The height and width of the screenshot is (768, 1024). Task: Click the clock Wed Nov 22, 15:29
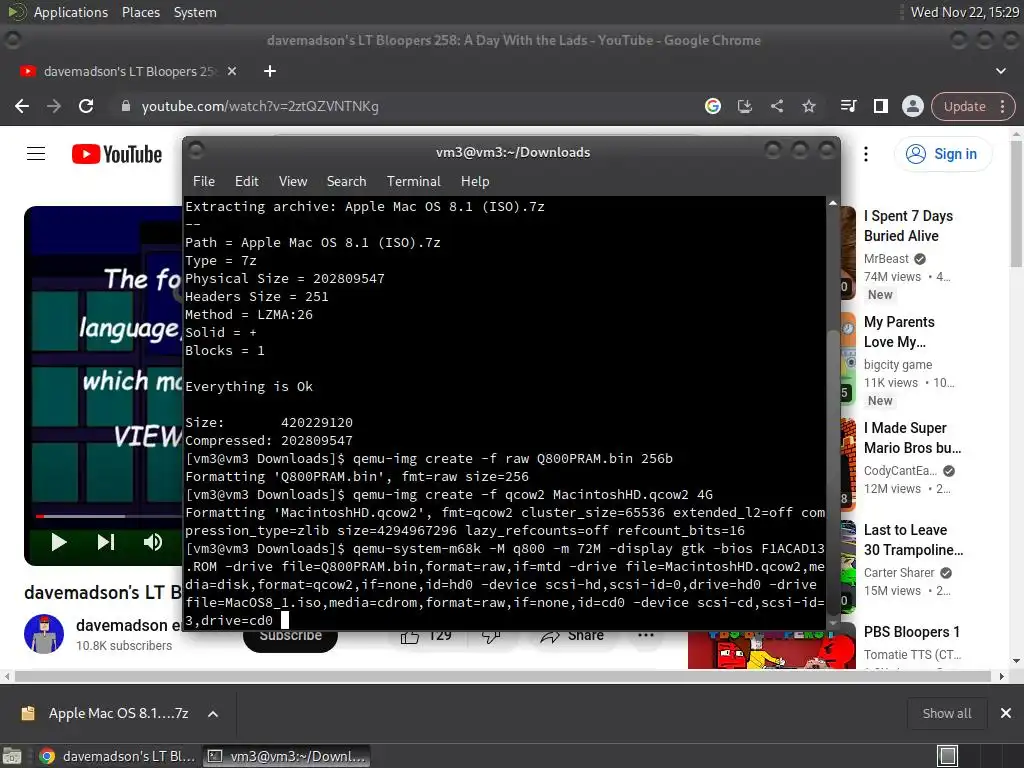(965, 12)
